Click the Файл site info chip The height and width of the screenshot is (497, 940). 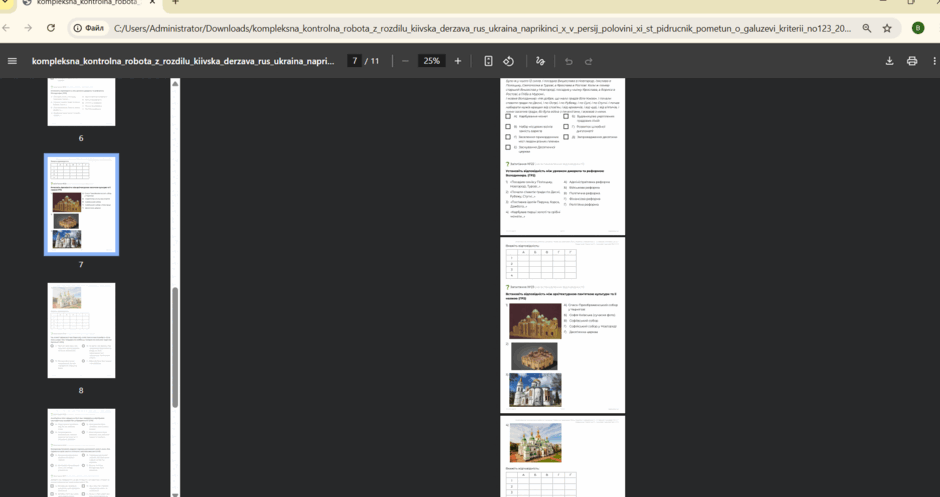click(89, 28)
